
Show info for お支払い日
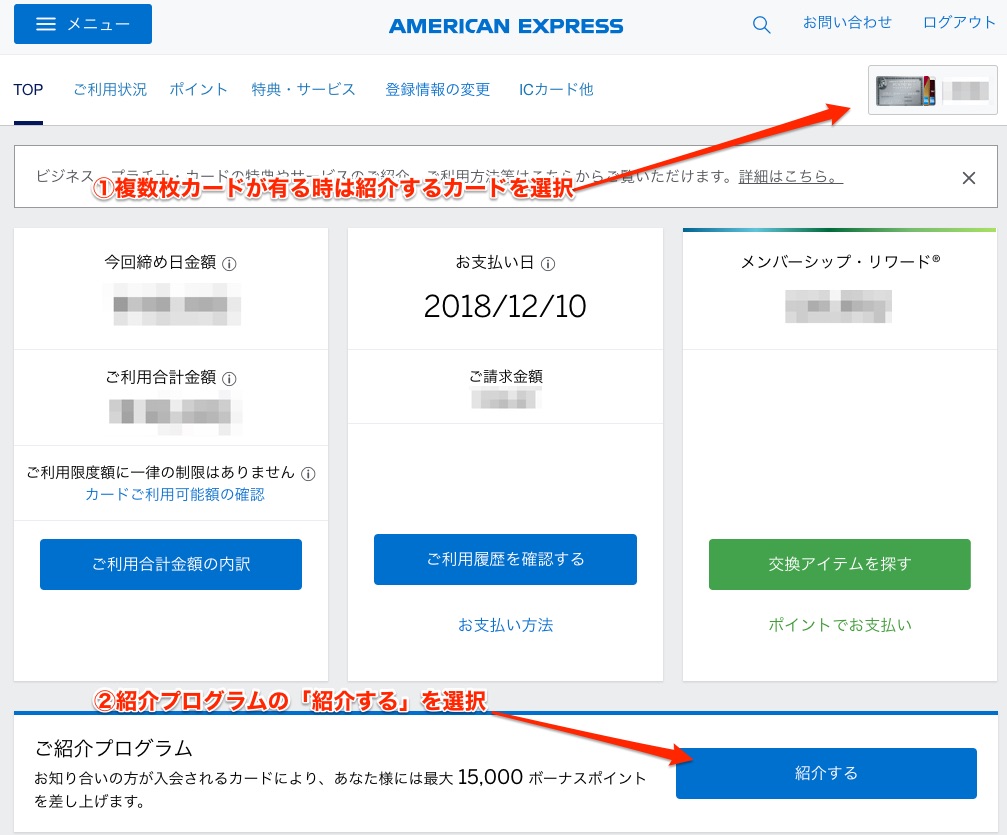(x=548, y=263)
